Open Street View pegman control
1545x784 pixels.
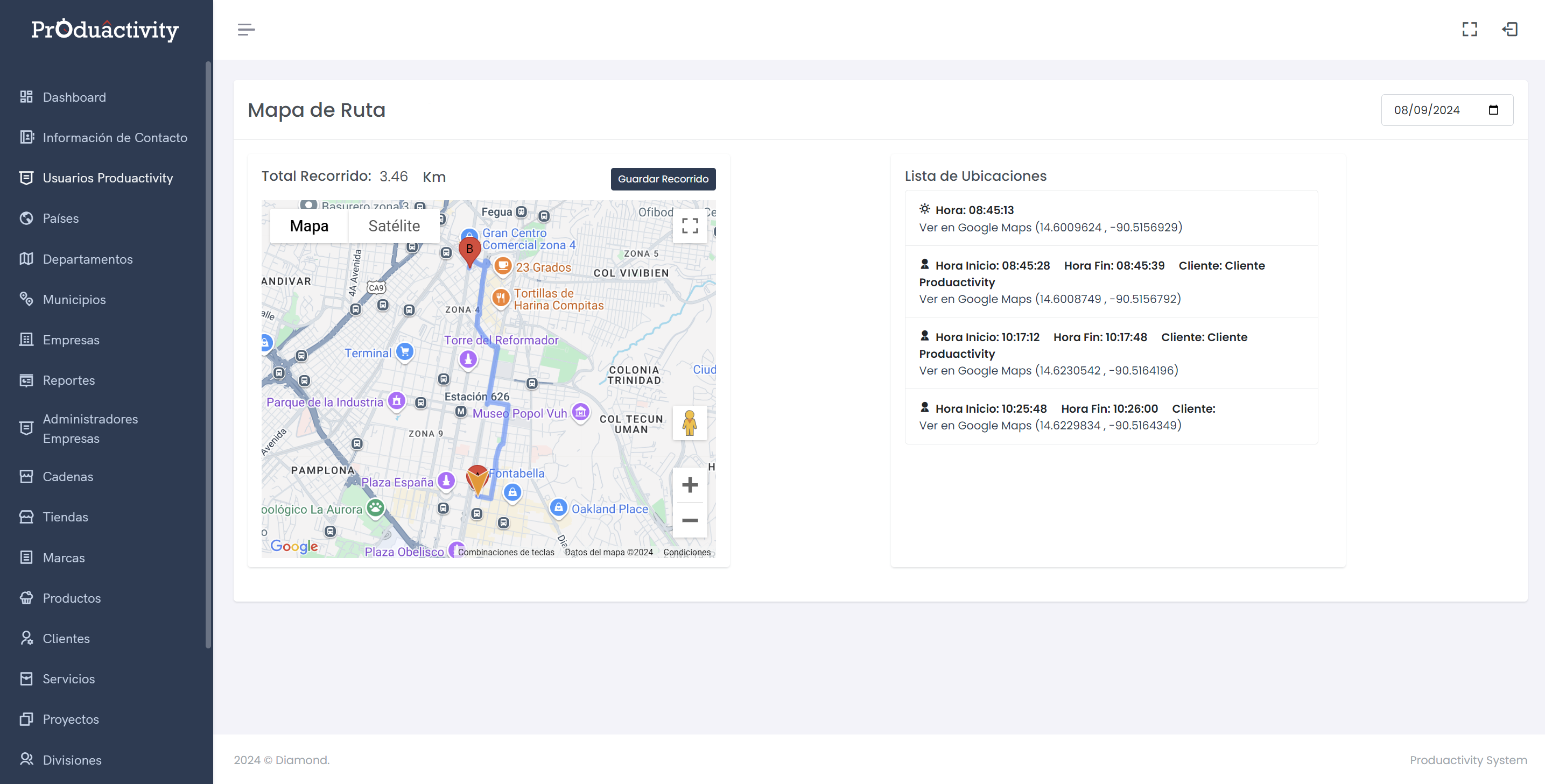tap(690, 423)
